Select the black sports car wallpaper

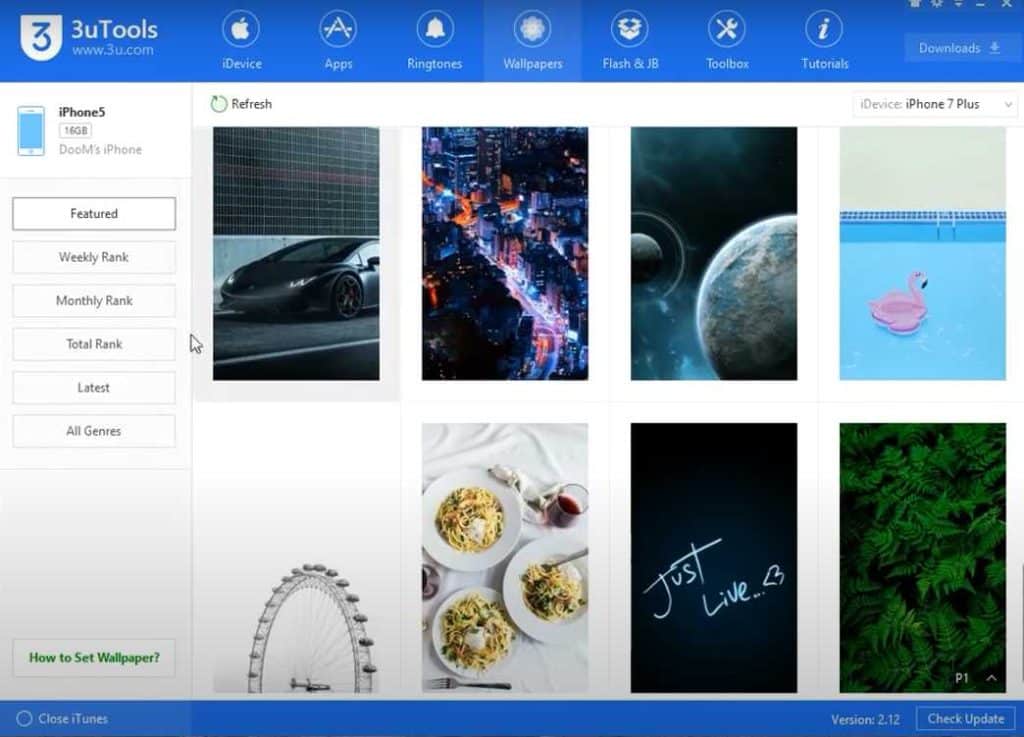pos(296,253)
